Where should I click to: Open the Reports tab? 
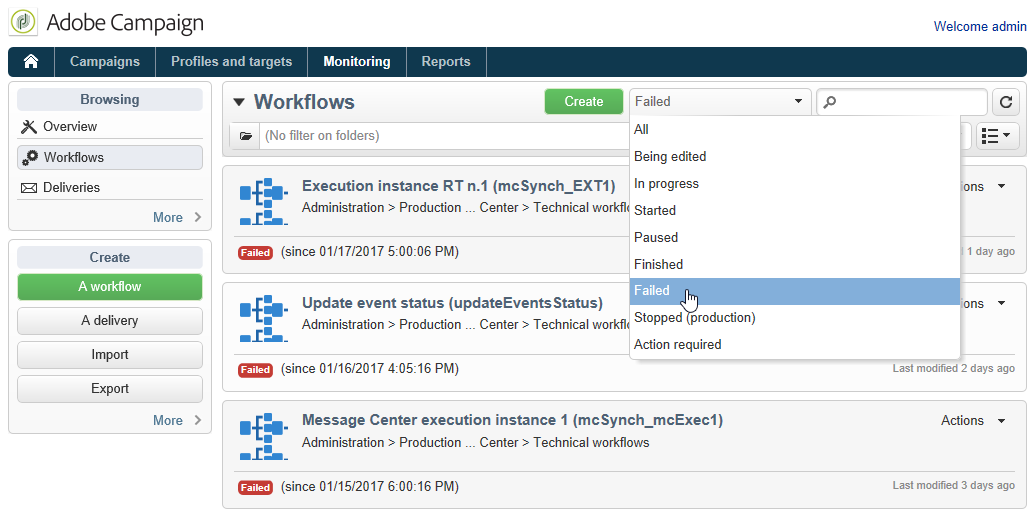pos(446,62)
